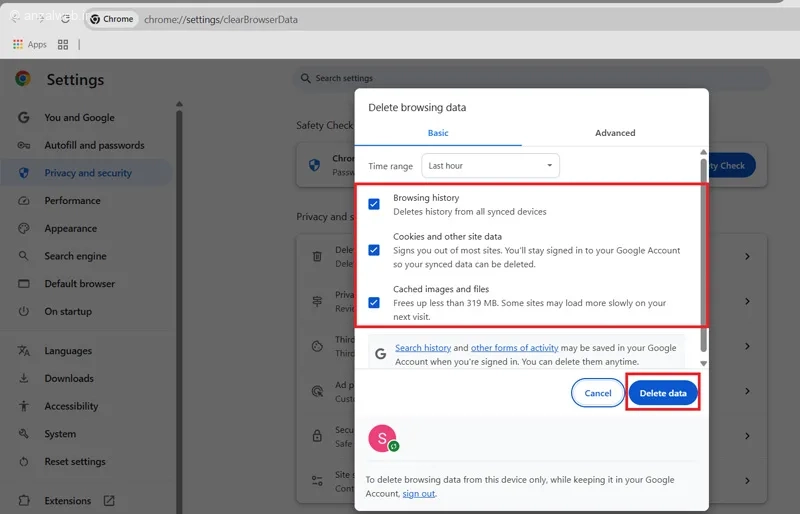800x514 pixels.
Task: Click the Accessibility figure icon
Action: (23, 406)
